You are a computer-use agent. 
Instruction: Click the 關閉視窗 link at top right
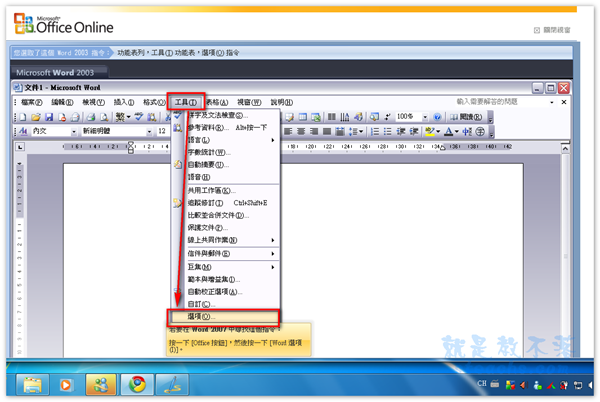pyautogui.click(x=552, y=30)
